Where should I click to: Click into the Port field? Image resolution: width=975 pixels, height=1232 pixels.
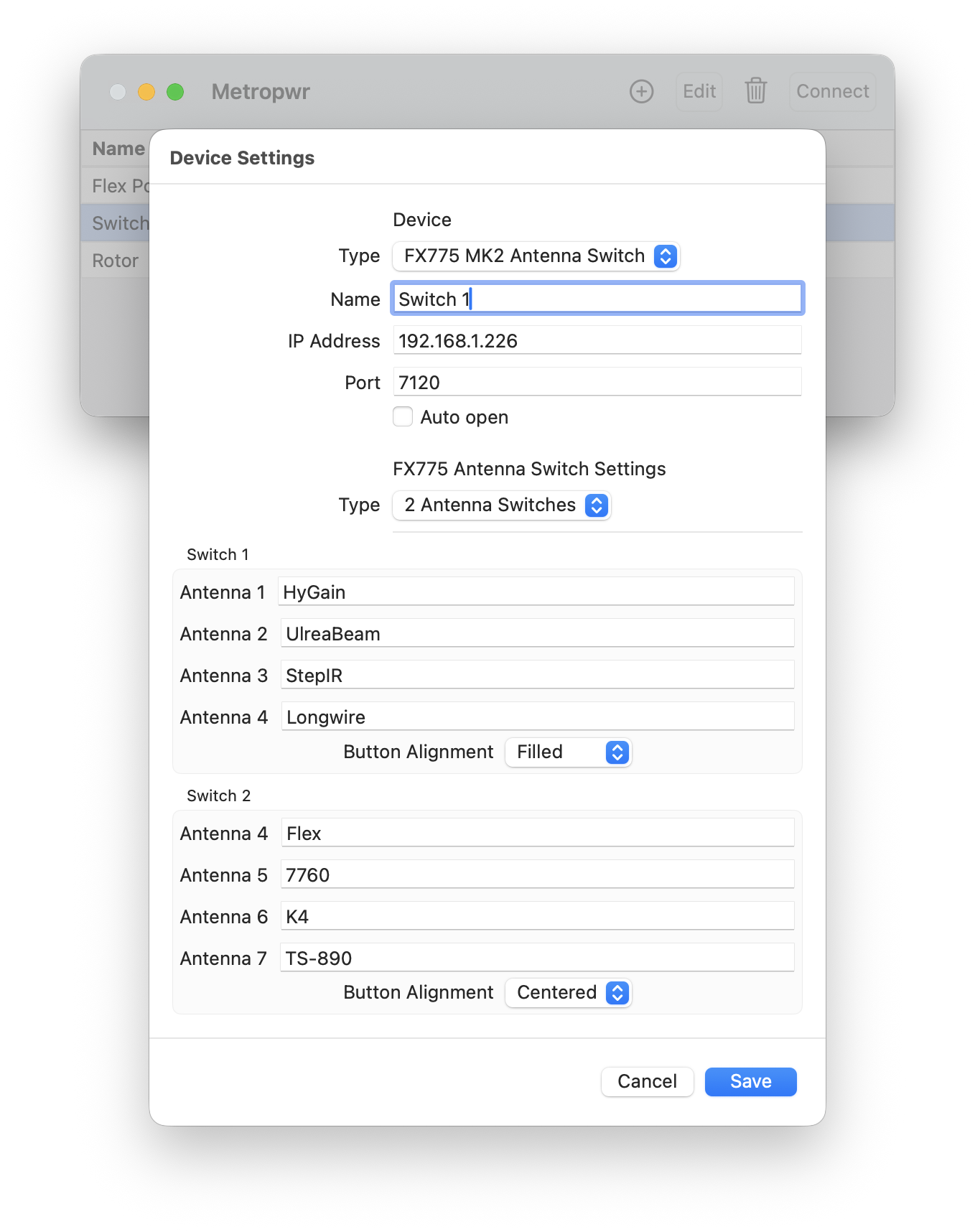click(597, 383)
